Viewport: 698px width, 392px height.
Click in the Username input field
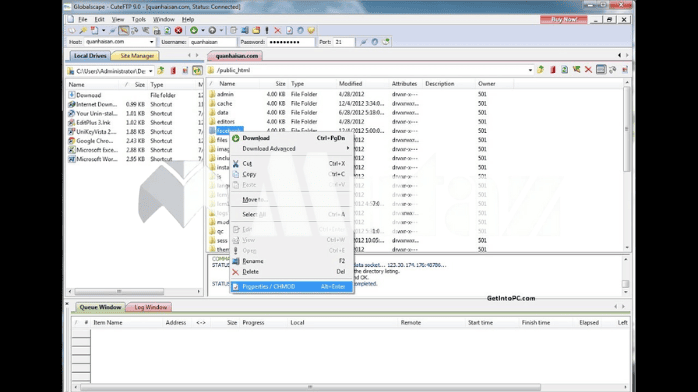pos(213,42)
